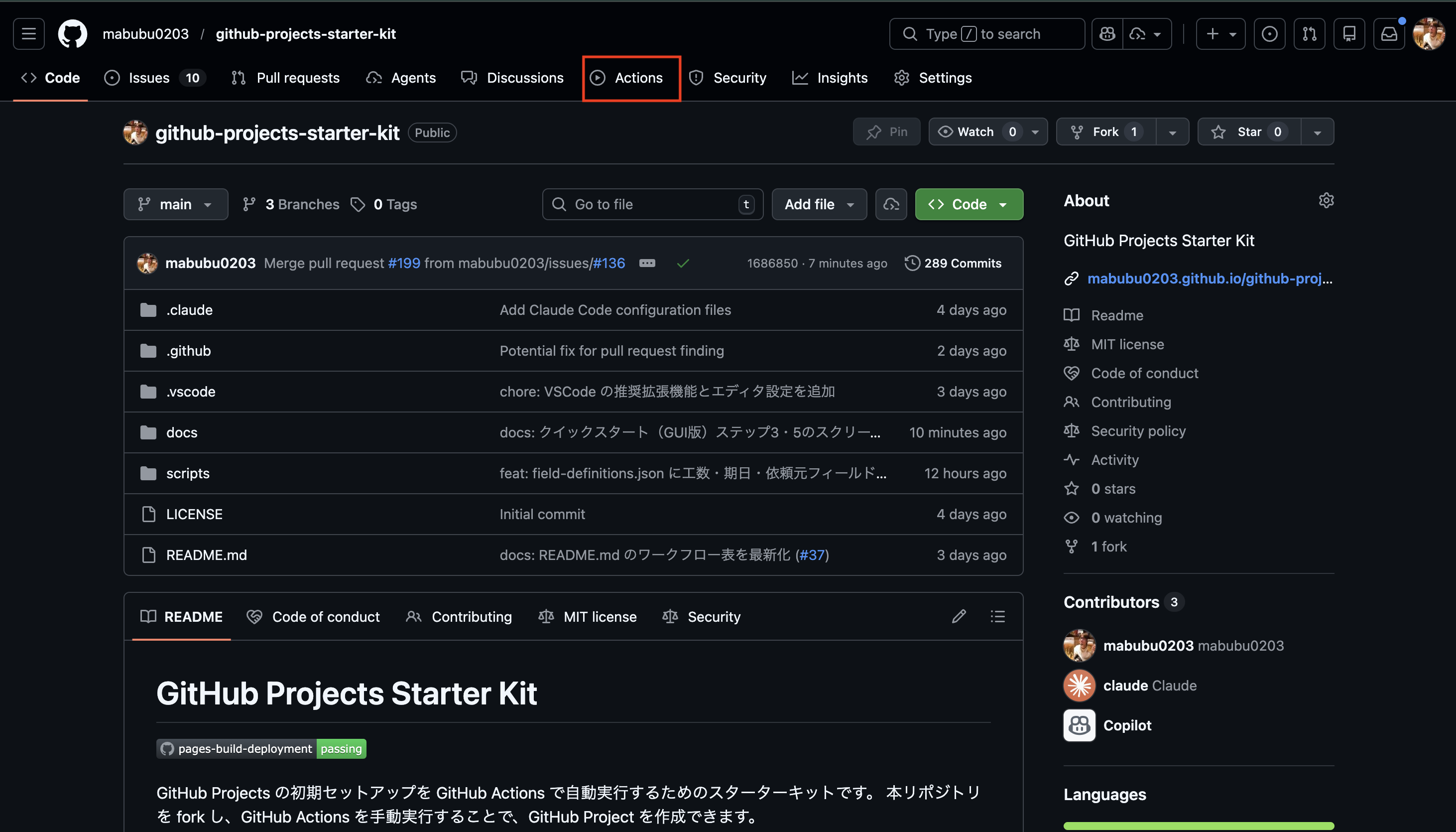Open Readme link in About sidebar

pyautogui.click(x=1104, y=315)
